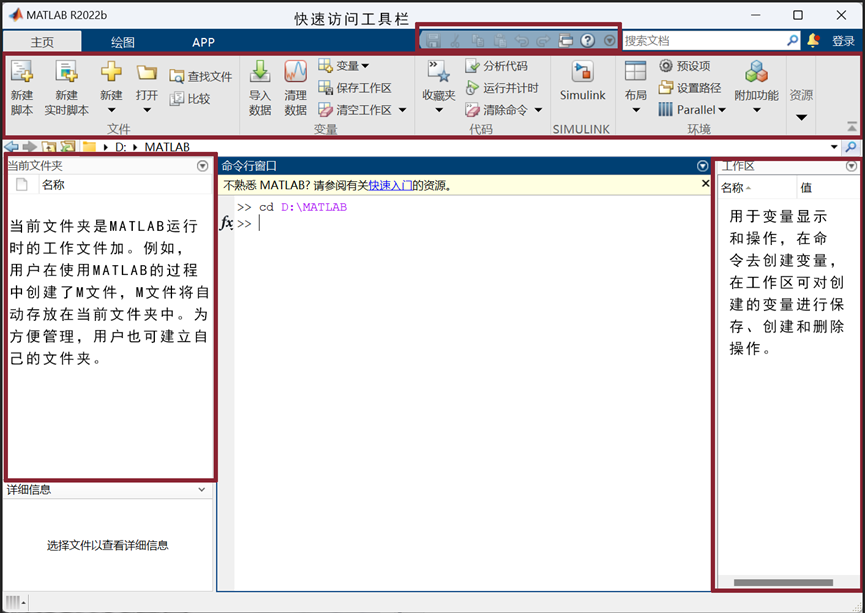Screen dimensions: 865x613
Task: Open the 快速入门 link
Action: [x=390, y=186]
